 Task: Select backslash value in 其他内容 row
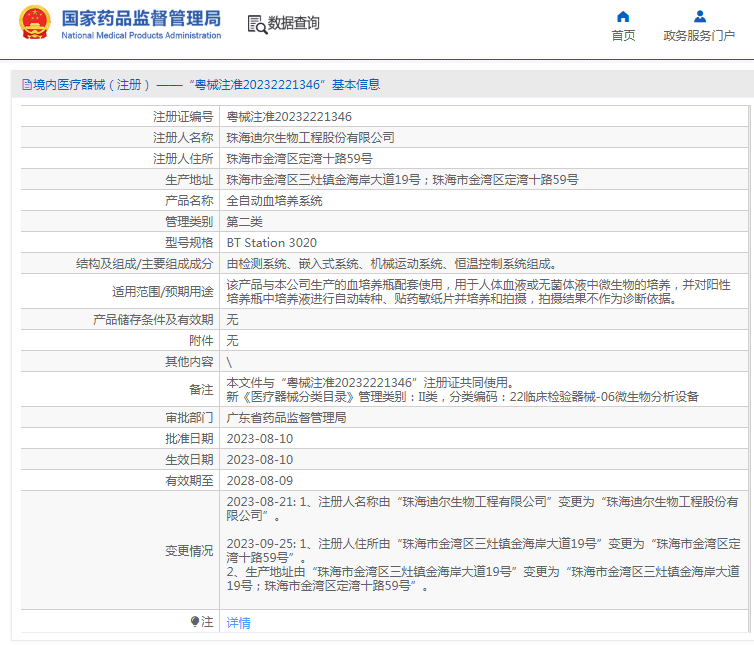[229, 362]
